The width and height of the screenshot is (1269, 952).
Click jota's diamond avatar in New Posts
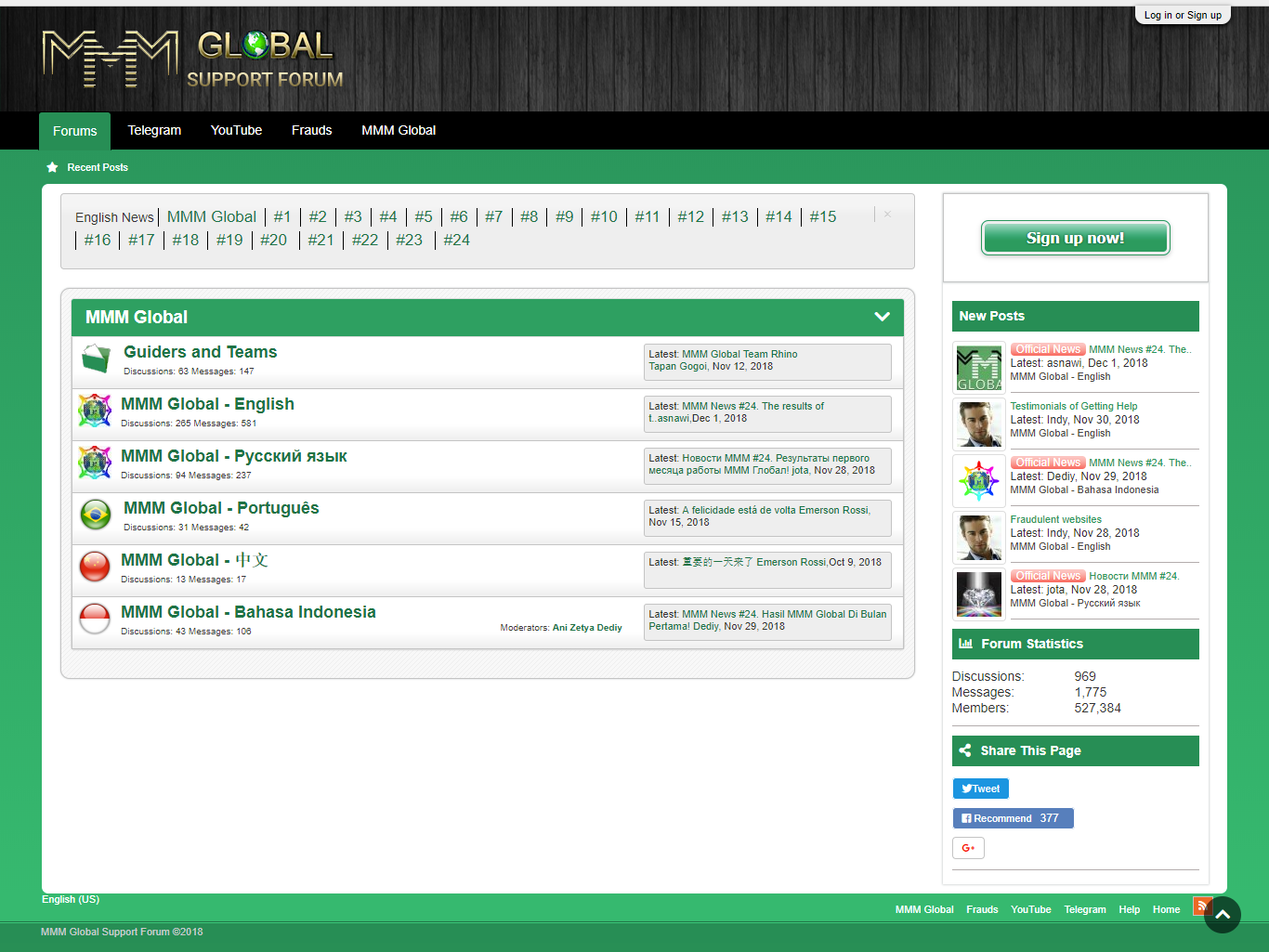979,594
